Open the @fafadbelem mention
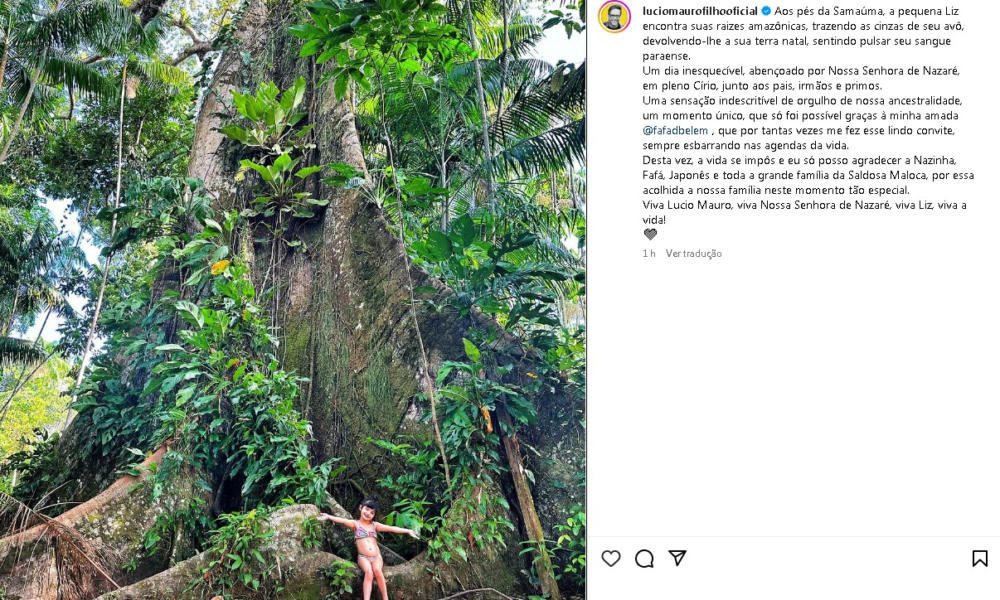This screenshot has width=1000, height=600. [675, 130]
